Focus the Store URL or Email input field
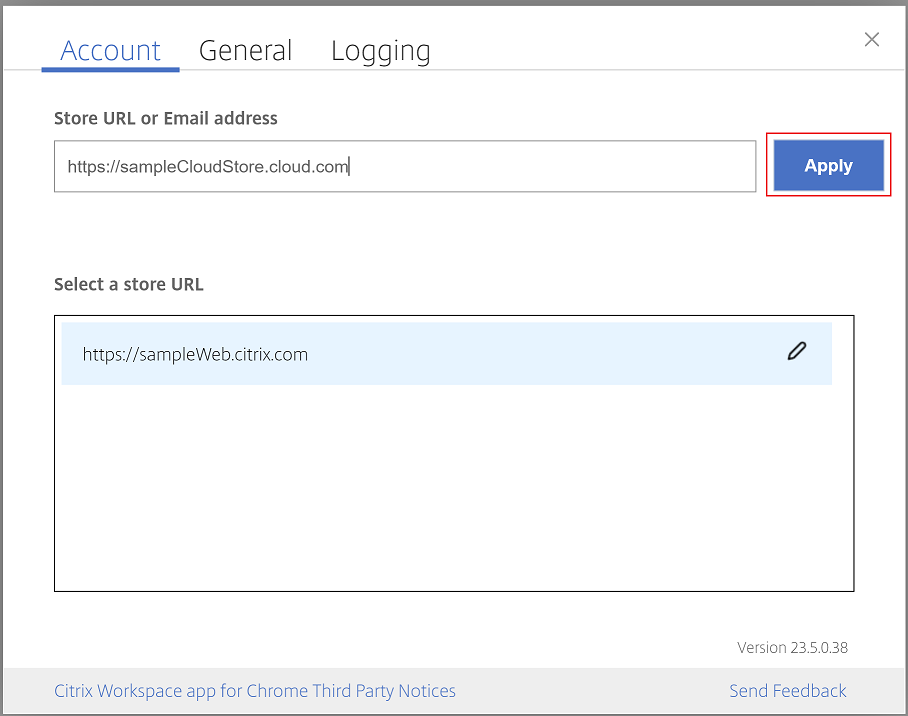The image size is (908, 716). pos(405,166)
